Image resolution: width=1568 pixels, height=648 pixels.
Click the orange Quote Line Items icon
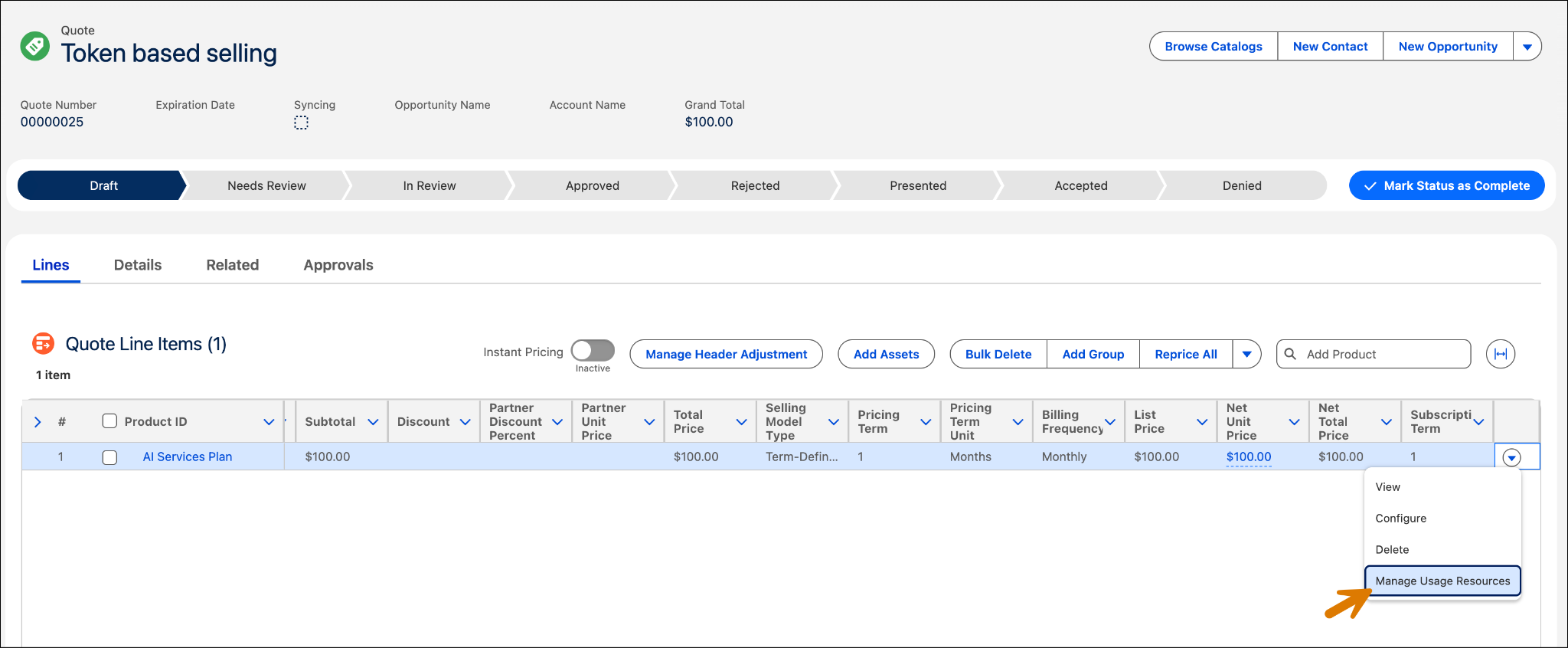(43, 343)
